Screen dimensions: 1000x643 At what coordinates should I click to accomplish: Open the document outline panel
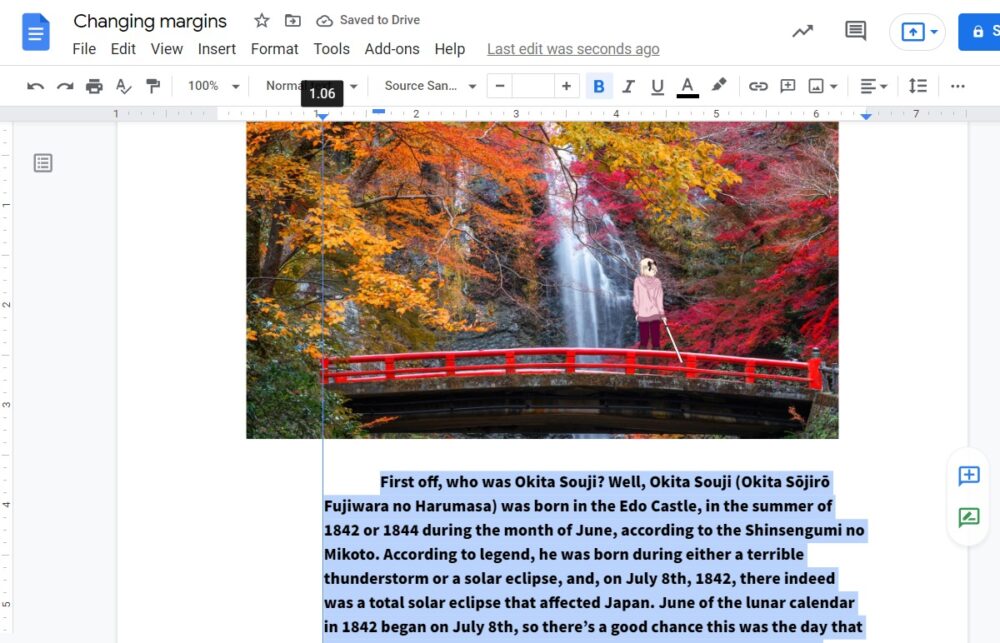tap(42, 161)
